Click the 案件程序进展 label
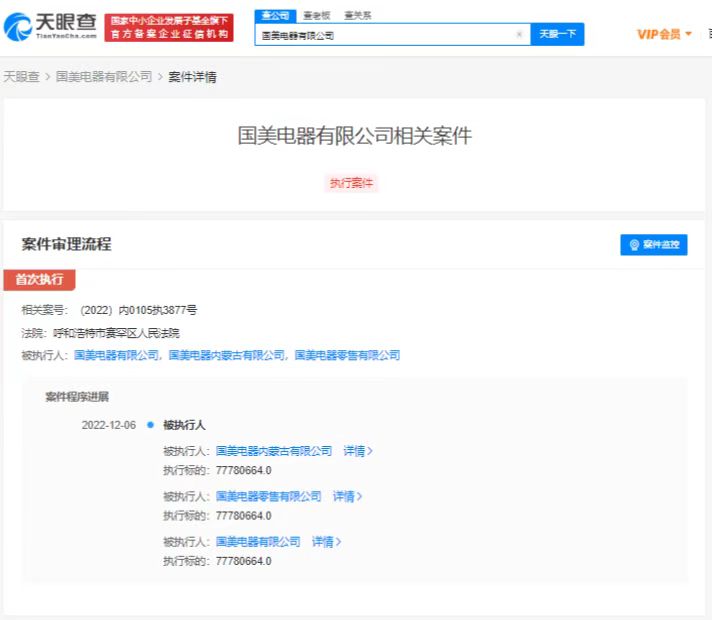 77,397
